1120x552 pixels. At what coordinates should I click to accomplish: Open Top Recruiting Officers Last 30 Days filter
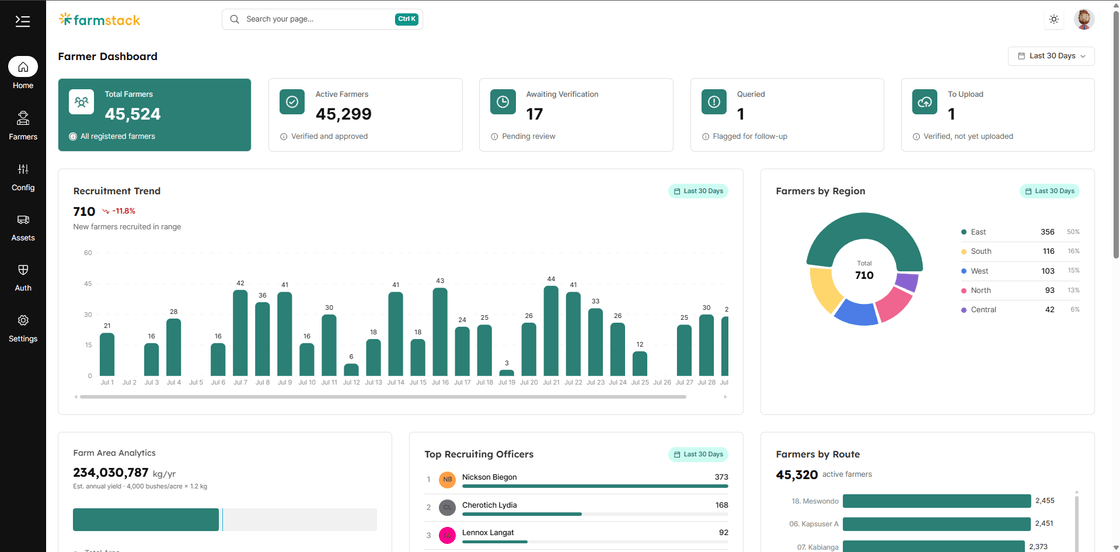(698, 454)
